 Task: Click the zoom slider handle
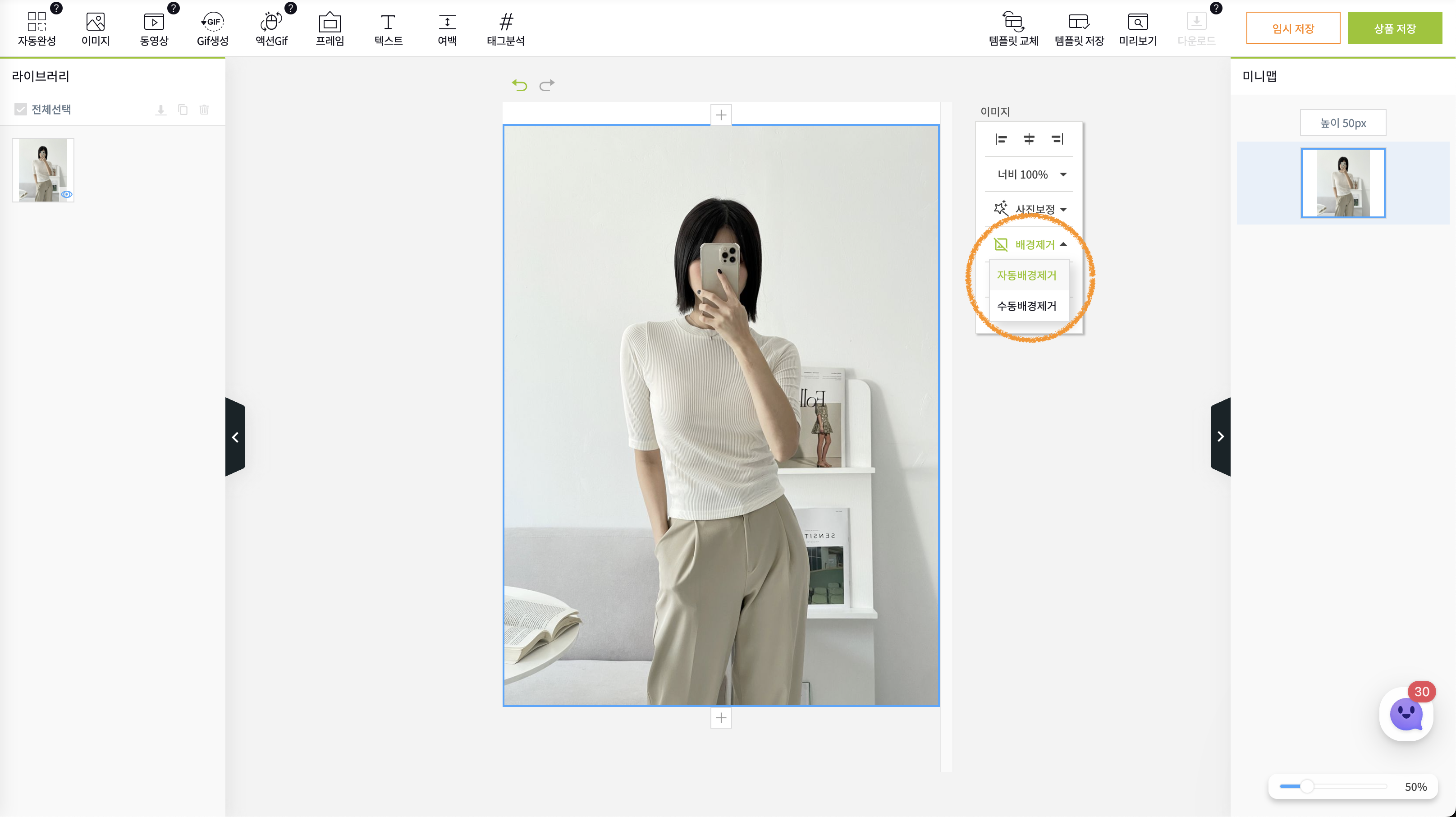[1307, 786]
